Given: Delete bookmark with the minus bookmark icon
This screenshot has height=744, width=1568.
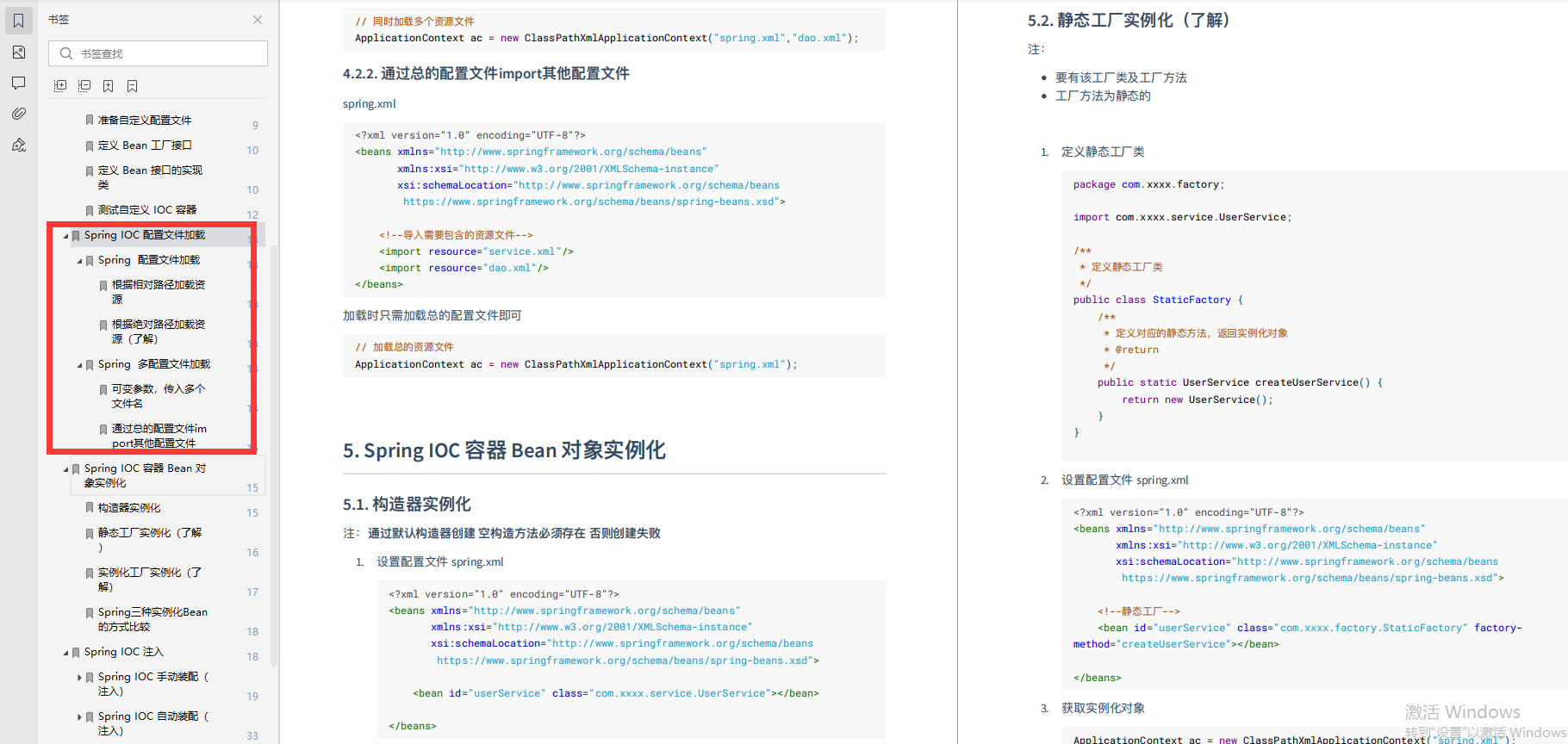Looking at the screenshot, I should [x=133, y=86].
